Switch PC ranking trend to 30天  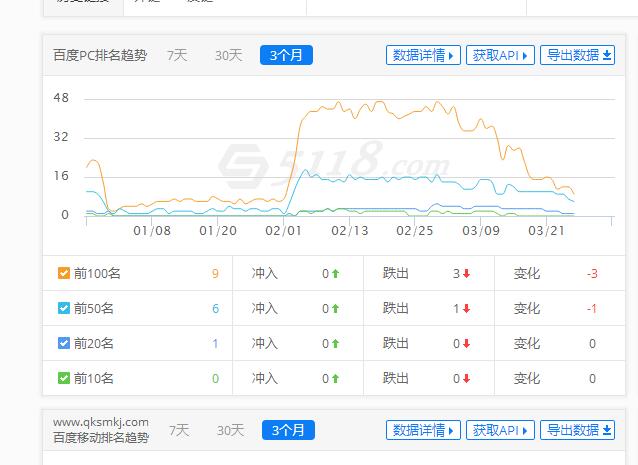pos(229,55)
